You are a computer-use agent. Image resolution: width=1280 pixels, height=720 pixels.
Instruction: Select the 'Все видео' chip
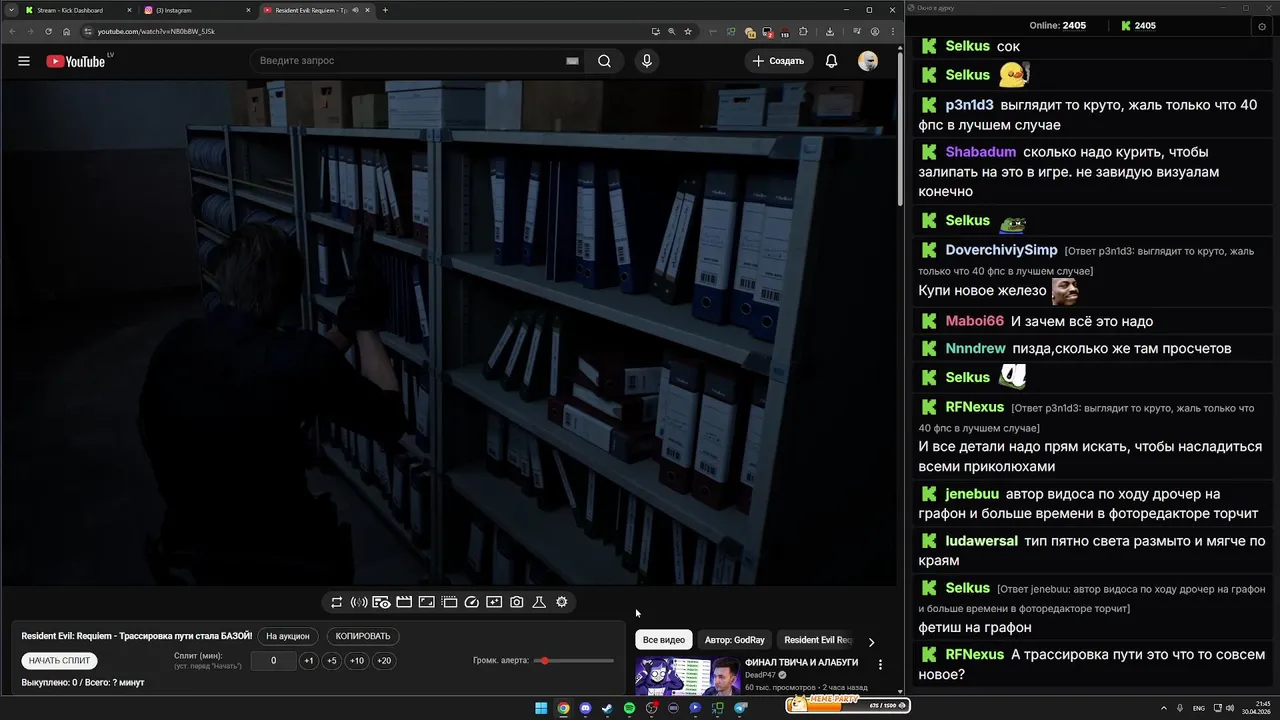pos(664,640)
